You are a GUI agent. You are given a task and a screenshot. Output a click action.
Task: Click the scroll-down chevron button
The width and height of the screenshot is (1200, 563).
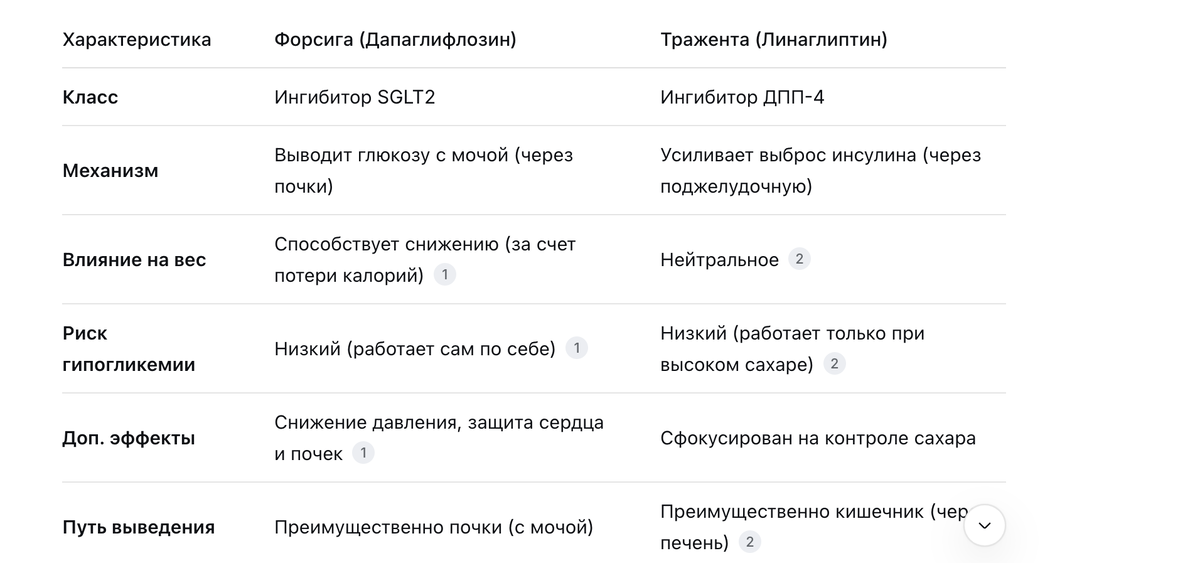click(x=985, y=525)
